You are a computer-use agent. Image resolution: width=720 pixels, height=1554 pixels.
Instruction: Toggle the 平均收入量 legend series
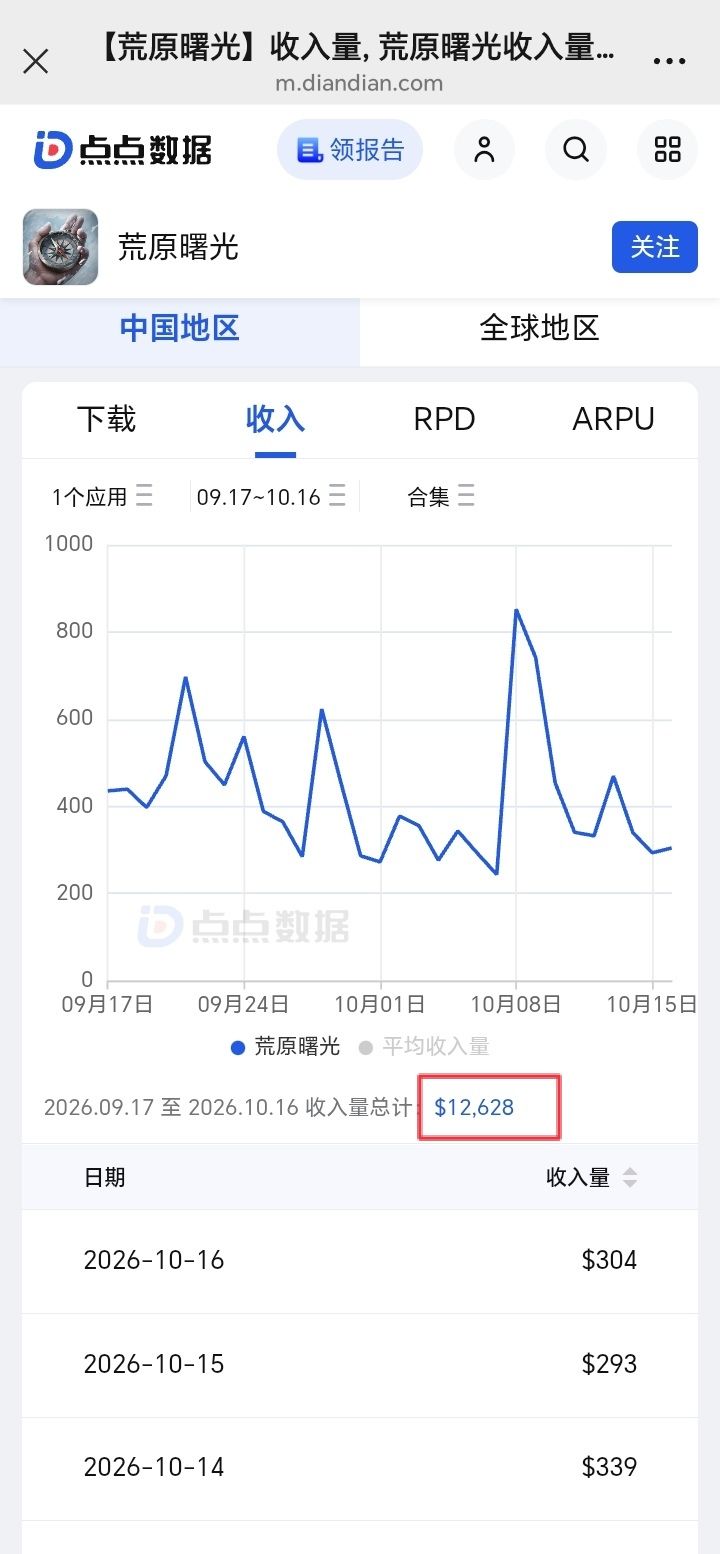[x=424, y=1047]
